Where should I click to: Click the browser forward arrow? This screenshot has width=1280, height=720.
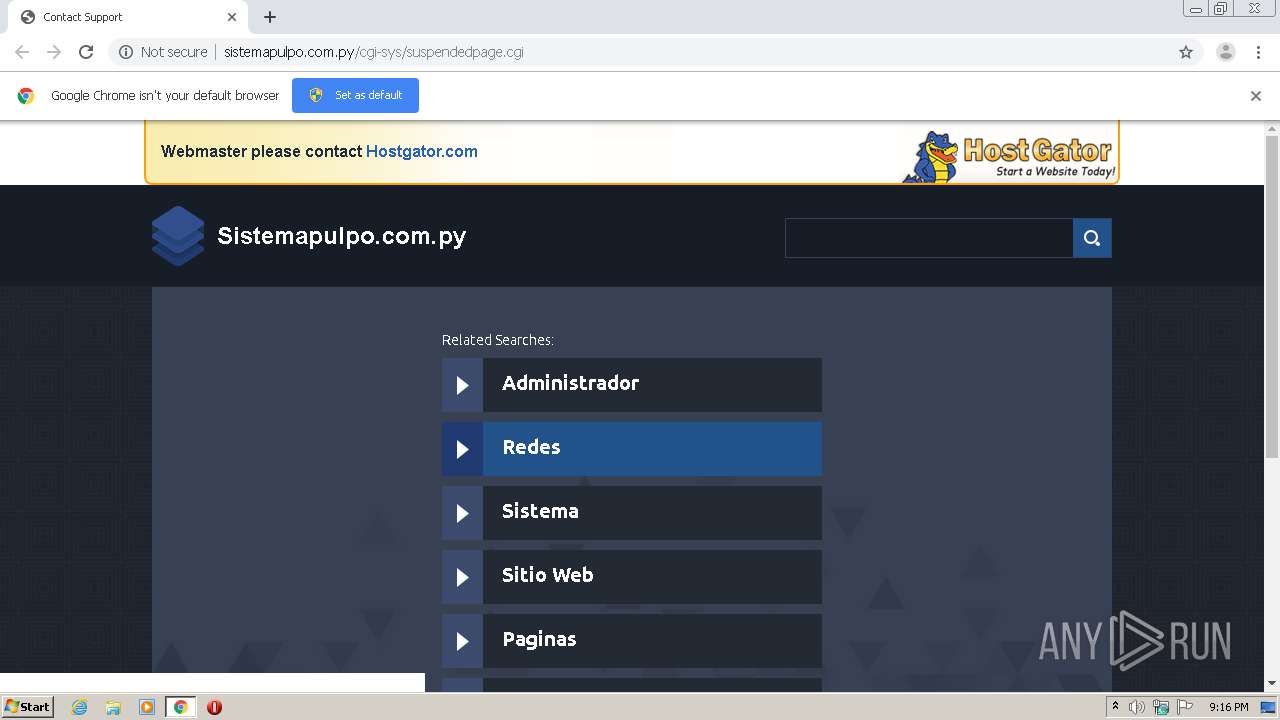(54, 52)
